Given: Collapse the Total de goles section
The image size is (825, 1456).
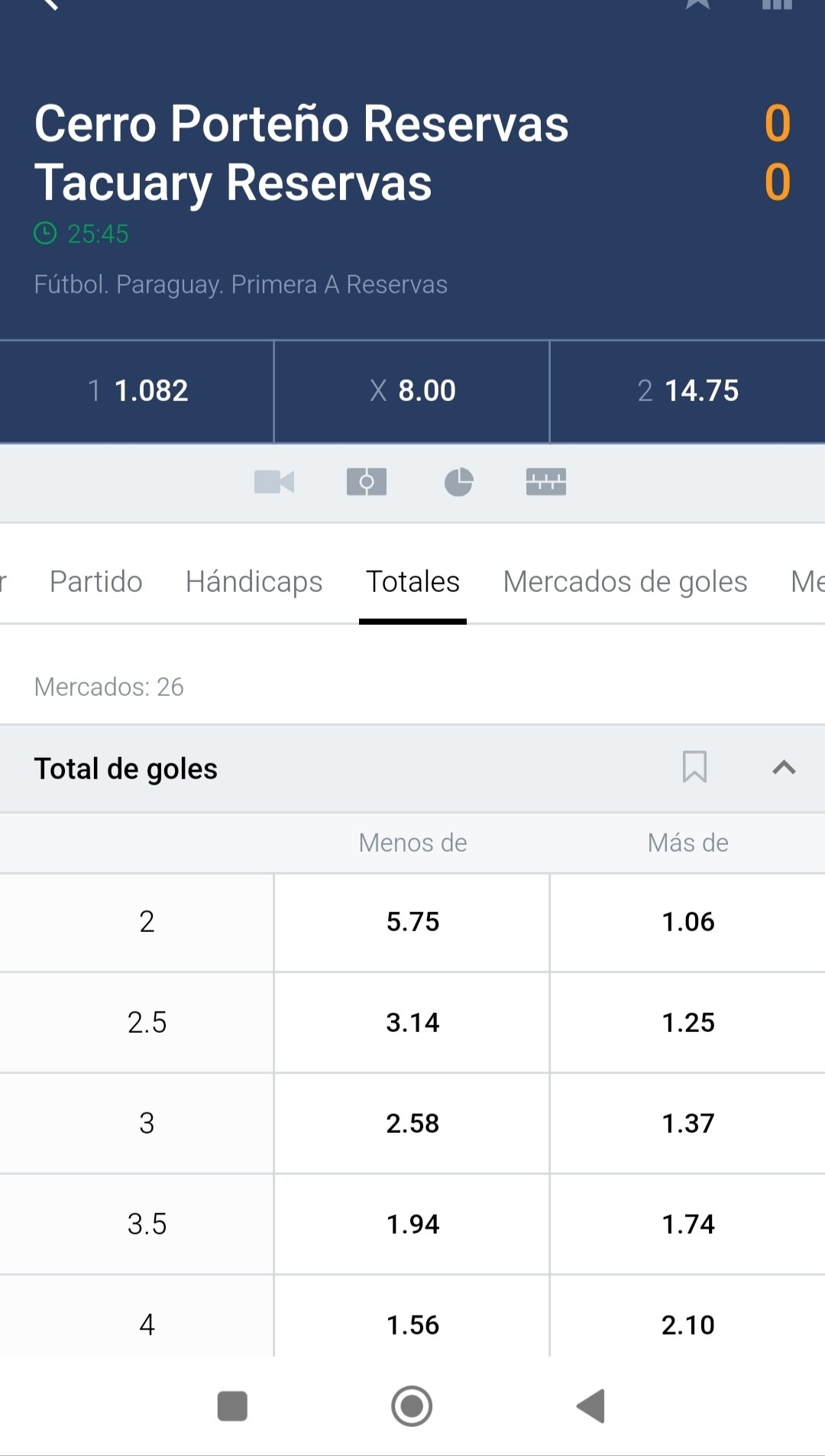Looking at the screenshot, I should tap(784, 768).
